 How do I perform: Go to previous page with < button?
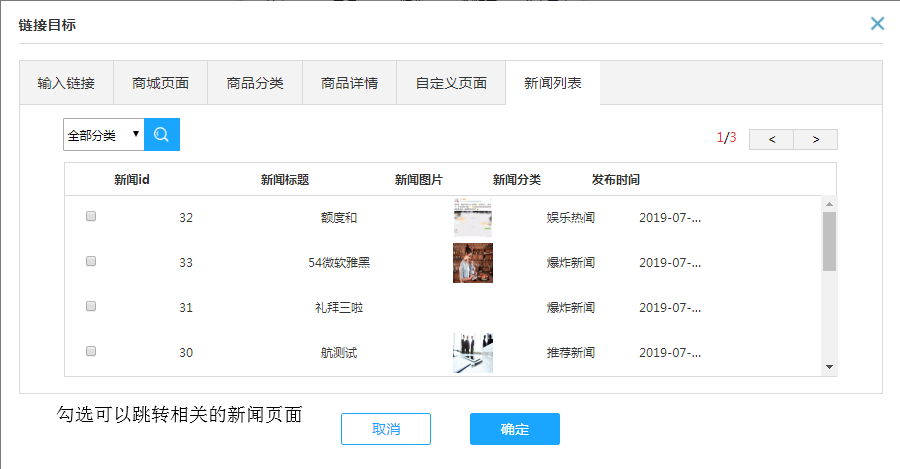point(771,139)
